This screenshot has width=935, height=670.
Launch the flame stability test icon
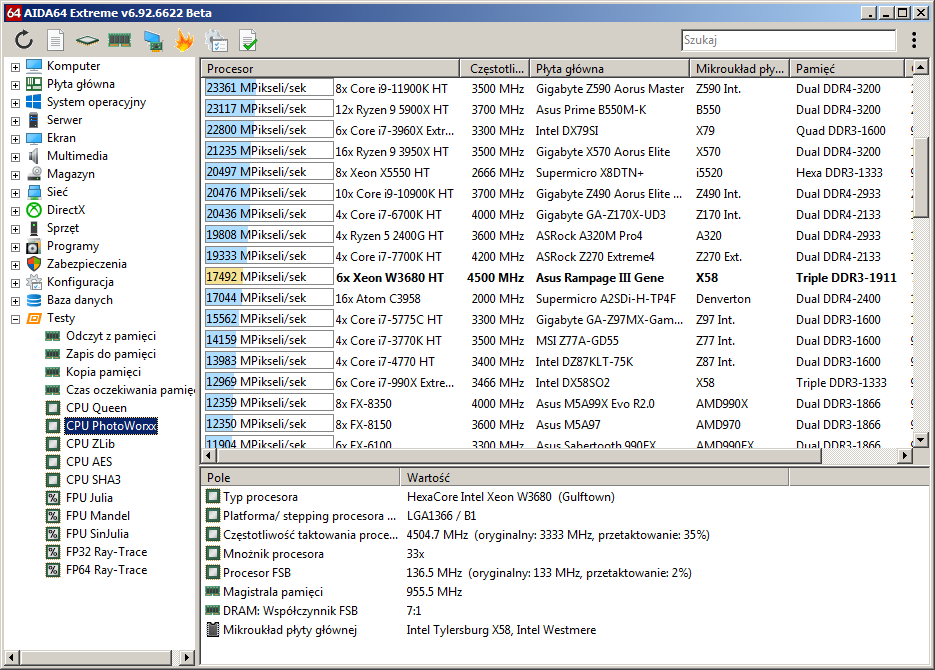[x=185, y=40]
